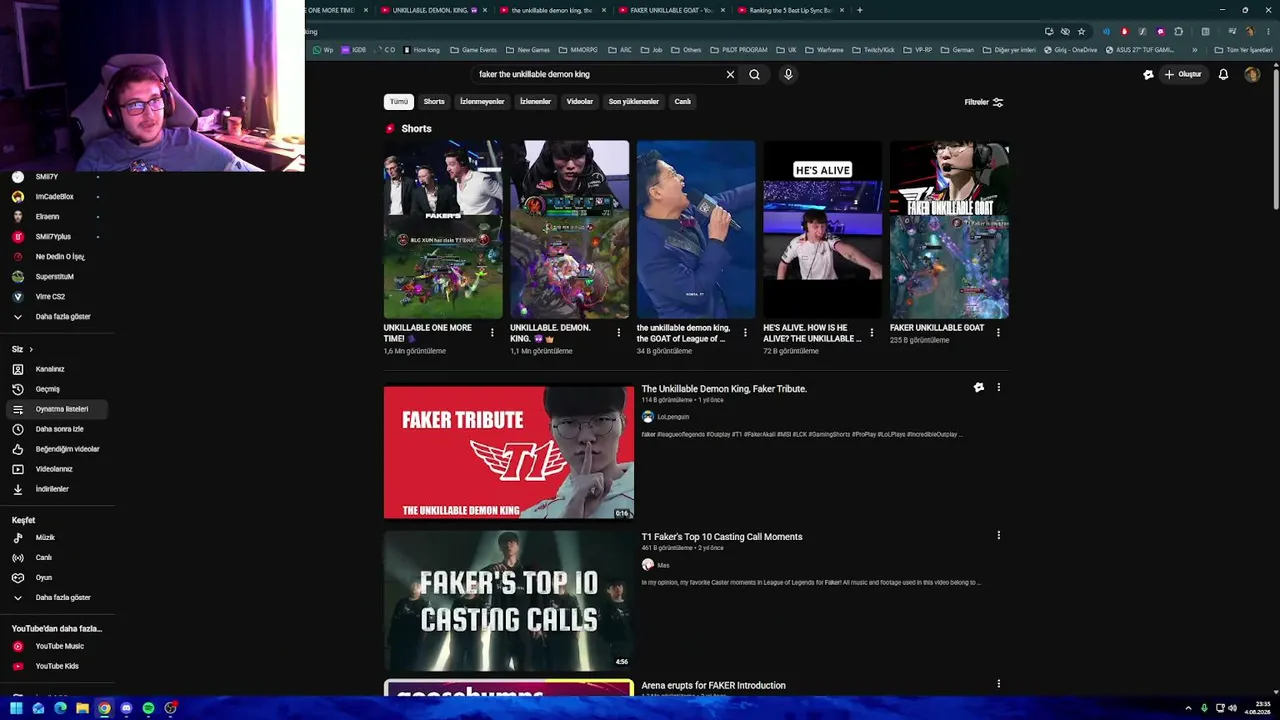The width and height of the screenshot is (1280, 720).
Task: Open more options for Faker Tribute video
Action: 998,387
